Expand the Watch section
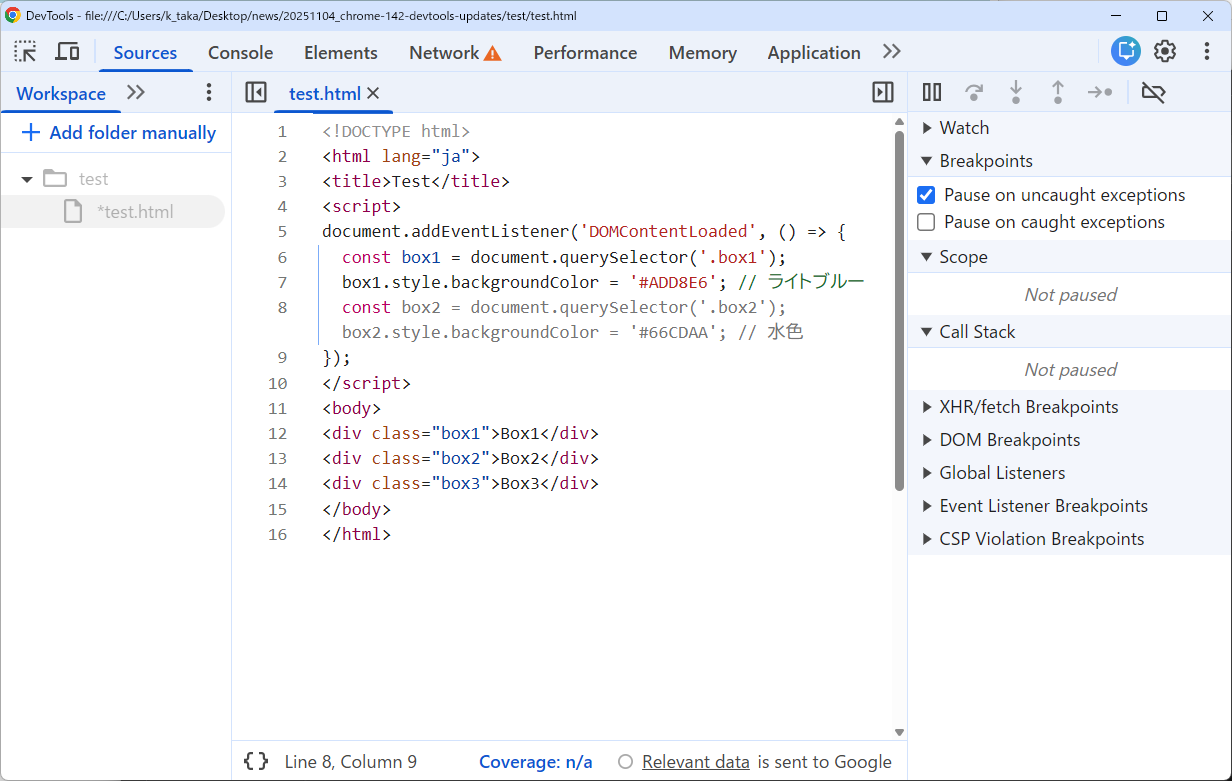This screenshot has width=1232, height=781. point(964,128)
